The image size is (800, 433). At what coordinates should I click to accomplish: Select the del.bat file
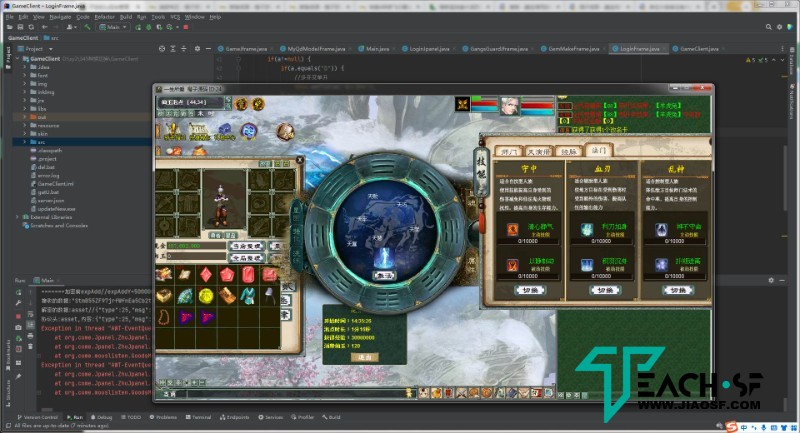tap(42, 167)
